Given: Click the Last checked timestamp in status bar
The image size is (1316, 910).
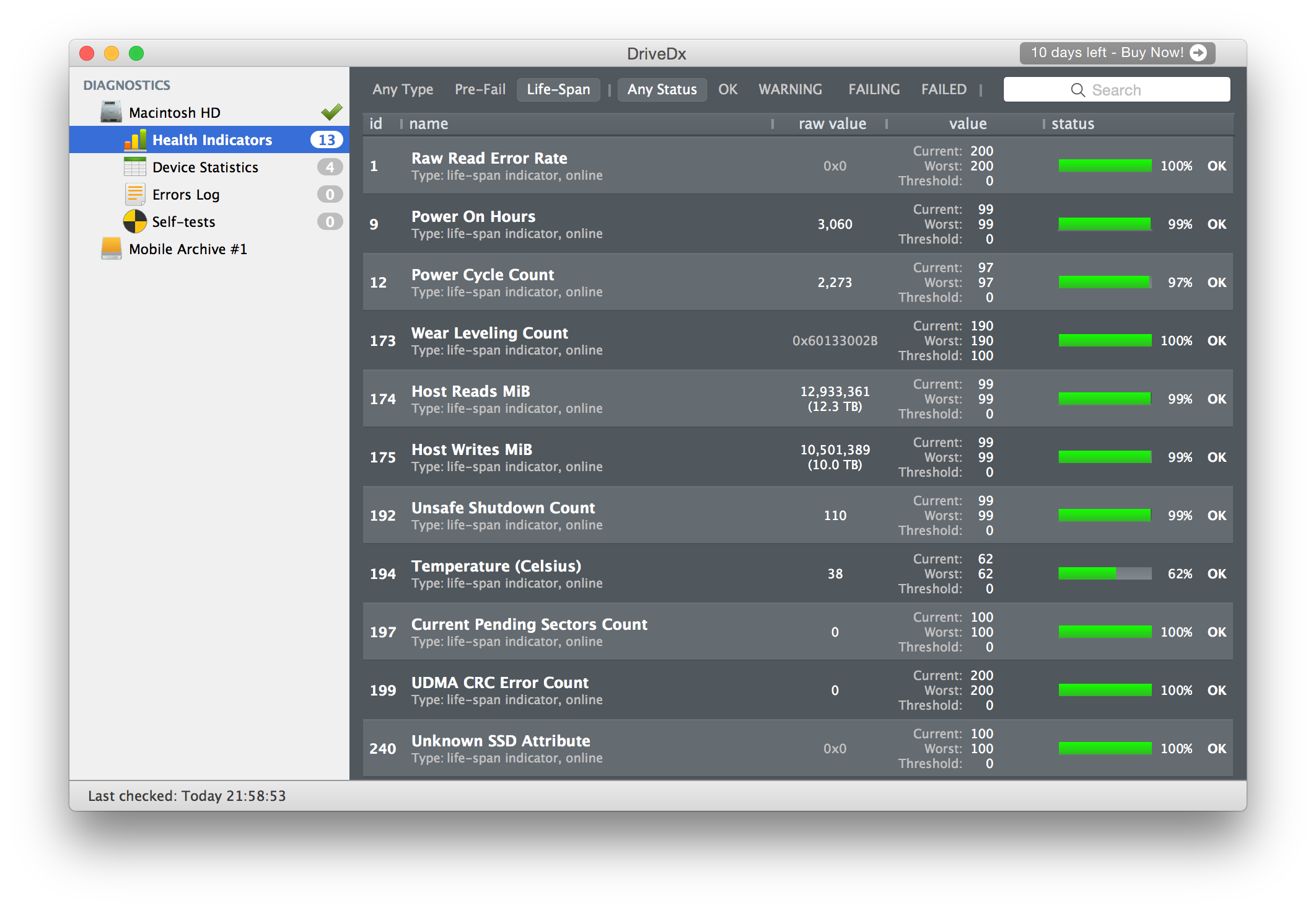Looking at the screenshot, I should tap(186, 795).
